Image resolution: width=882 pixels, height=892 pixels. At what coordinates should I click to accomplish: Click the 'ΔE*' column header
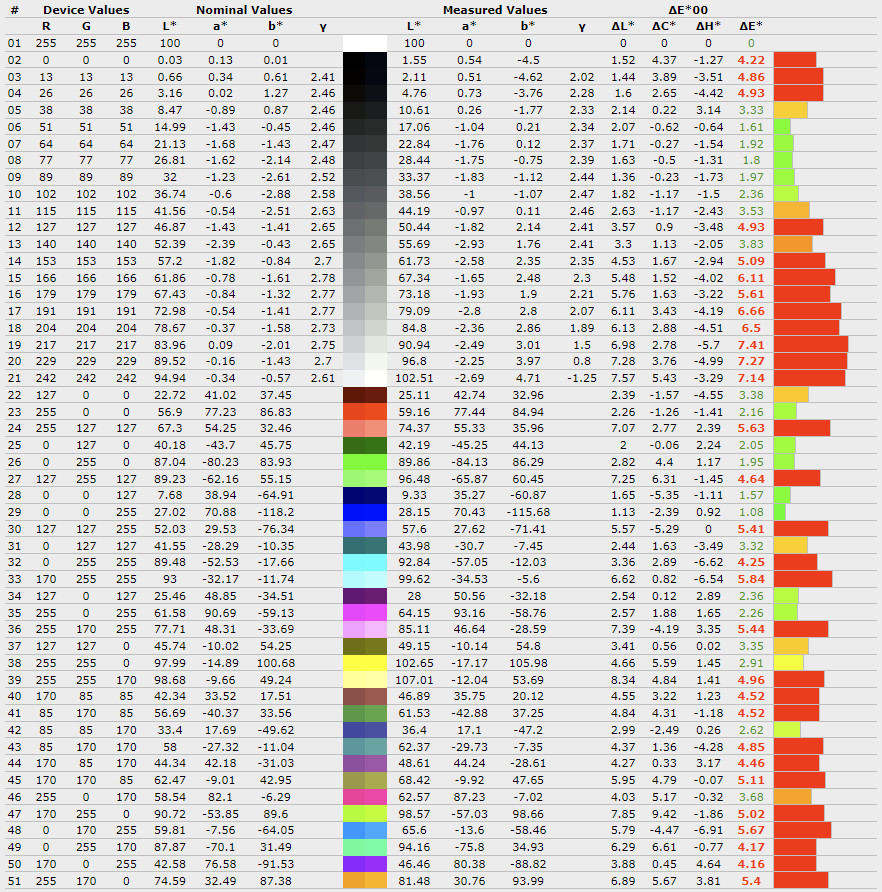click(751, 26)
